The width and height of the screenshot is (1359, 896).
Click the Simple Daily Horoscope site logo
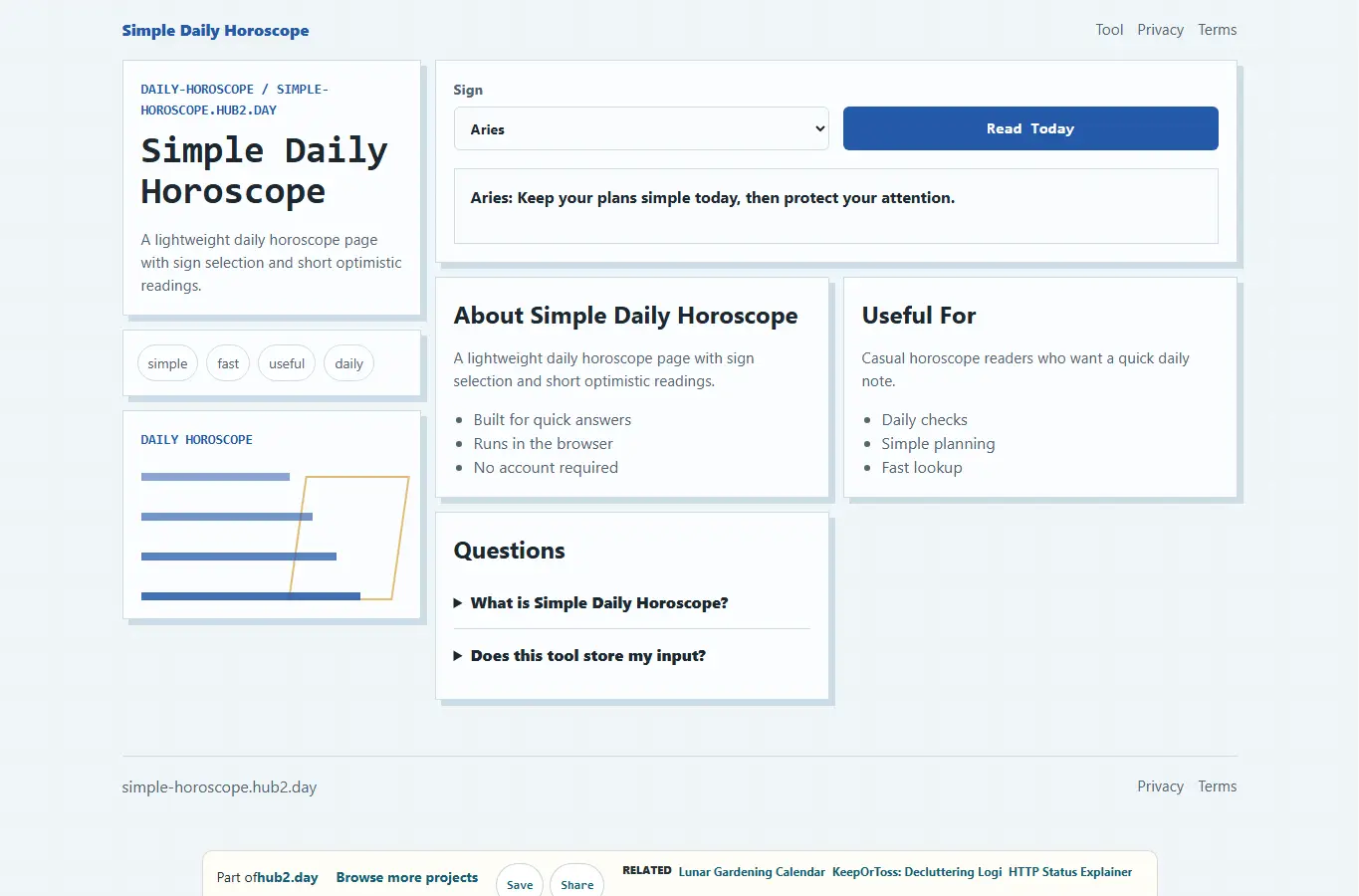tap(215, 30)
